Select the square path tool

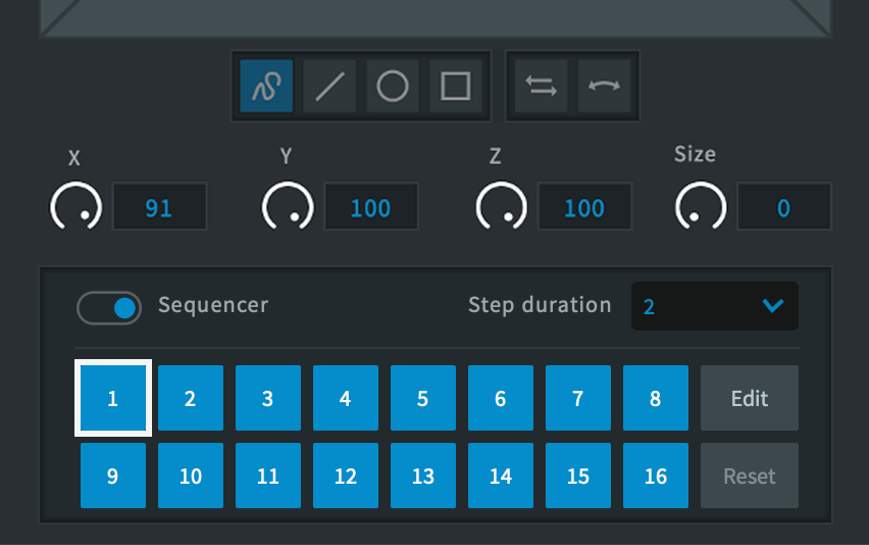pyautogui.click(x=456, y=87)
